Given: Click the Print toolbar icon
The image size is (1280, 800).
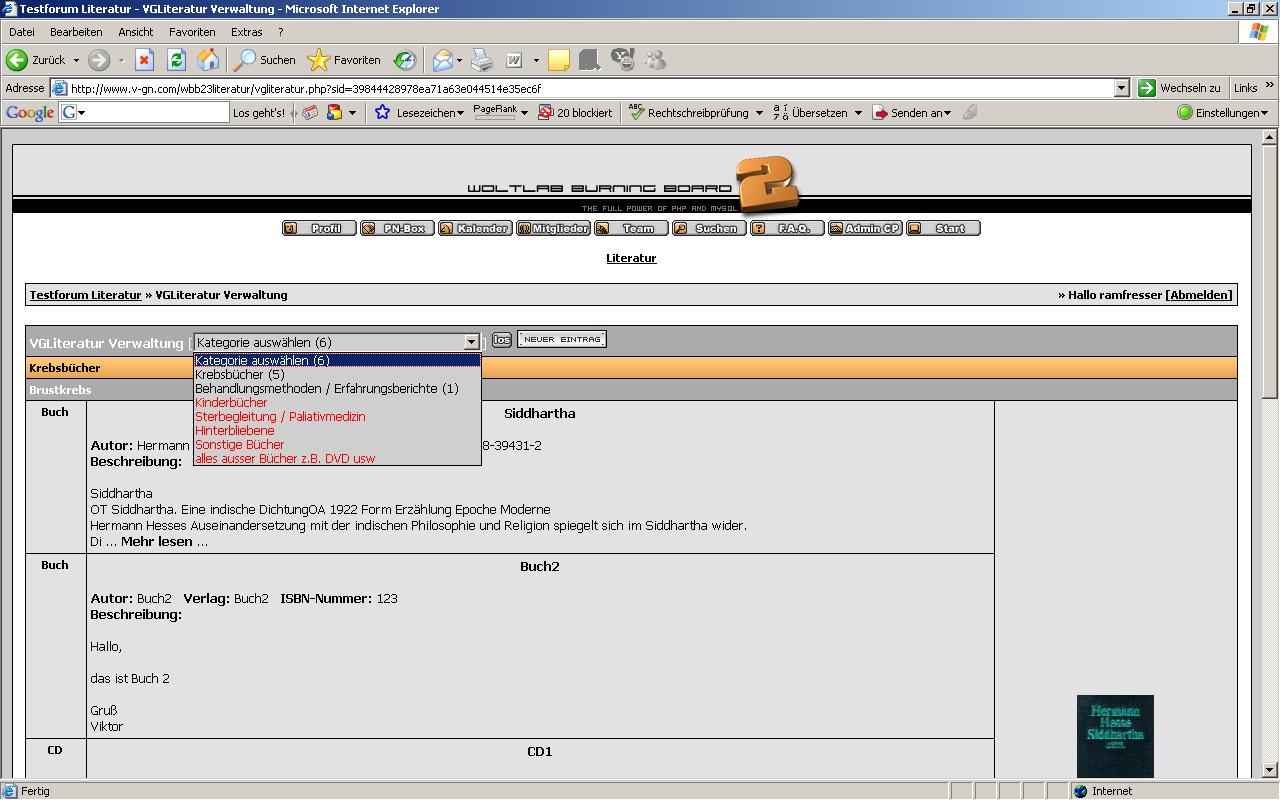Looking at the screenshot, I should click(x=482, y=60).
